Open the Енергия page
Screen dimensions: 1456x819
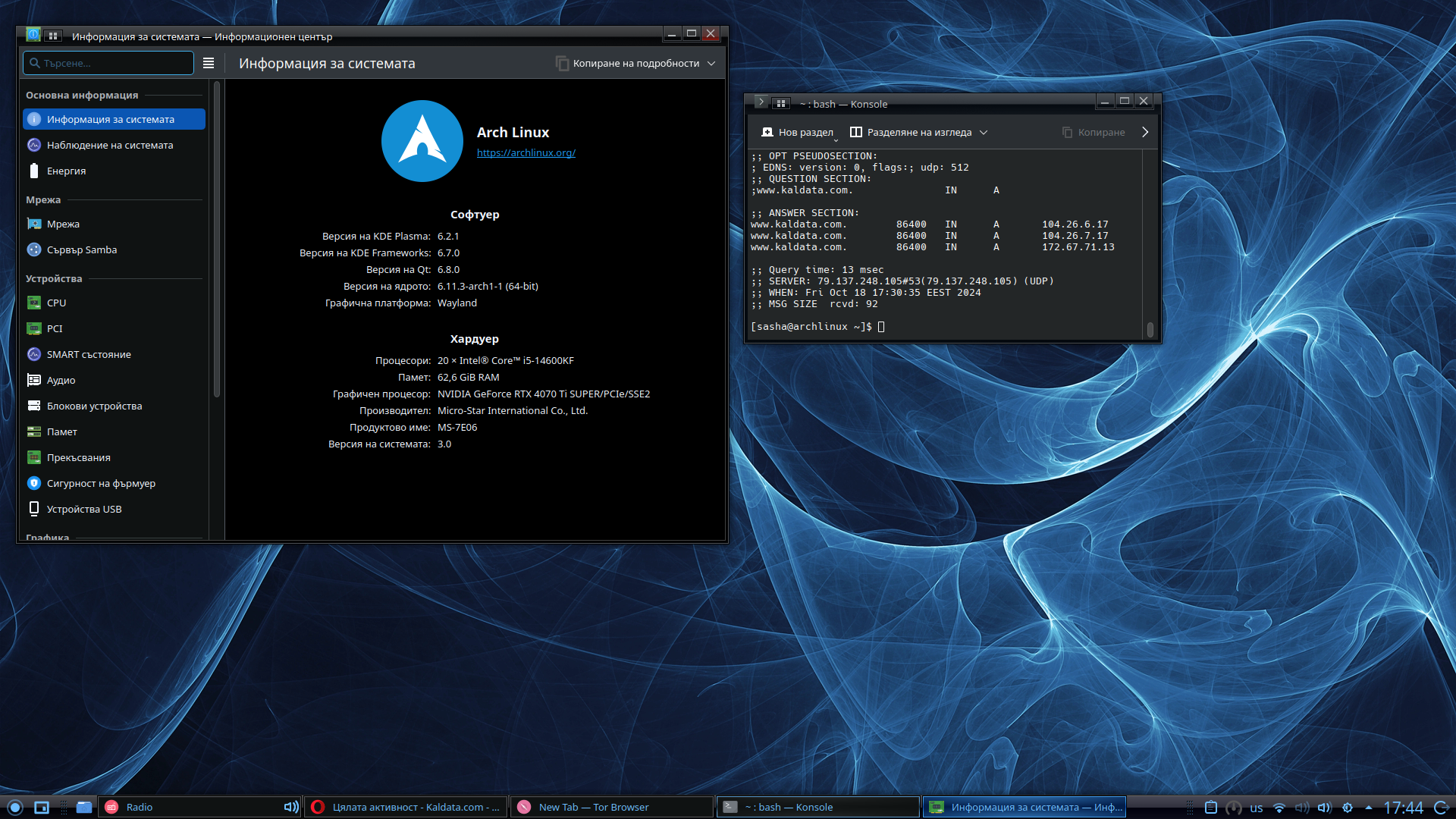coord(114,171)
